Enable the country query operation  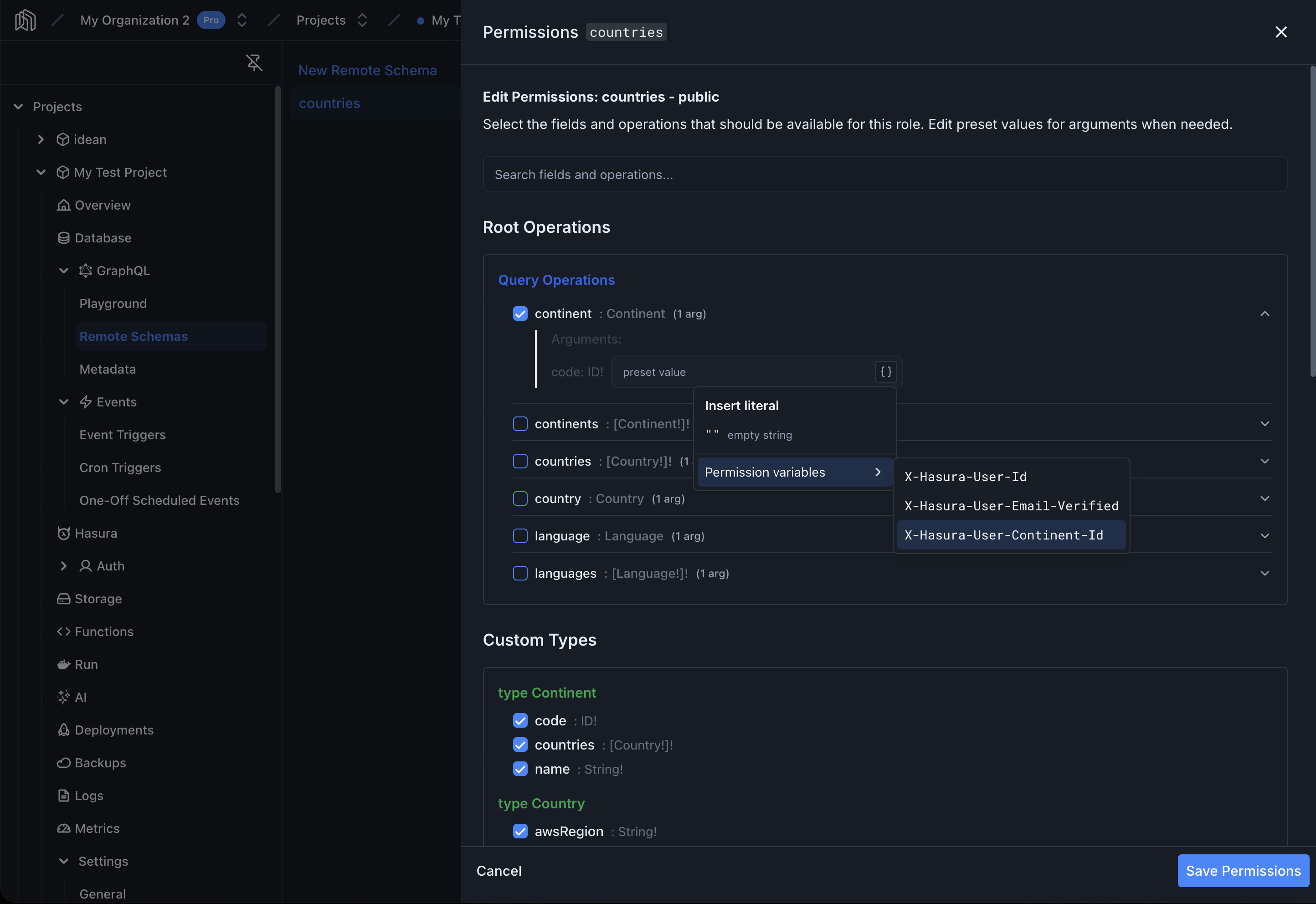(520, 498)
